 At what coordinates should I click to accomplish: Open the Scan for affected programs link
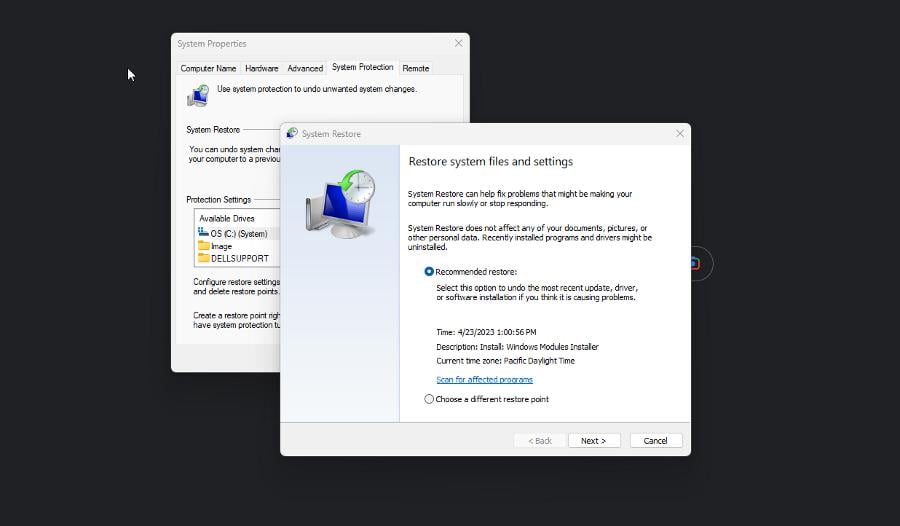[484, 380]
